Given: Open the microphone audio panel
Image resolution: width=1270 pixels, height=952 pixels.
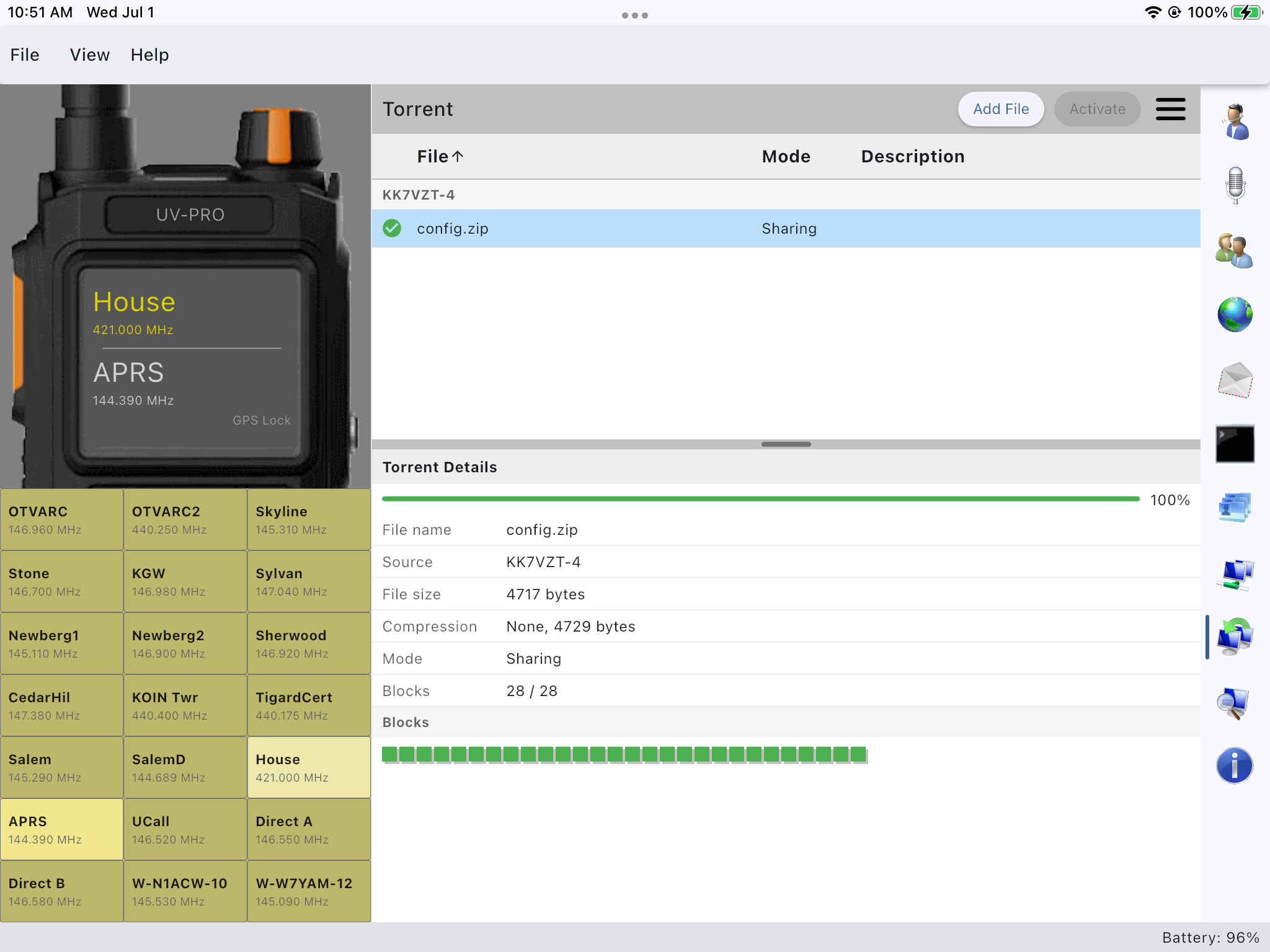Looking at the screenshot, I should click(x=1235, y=185).
